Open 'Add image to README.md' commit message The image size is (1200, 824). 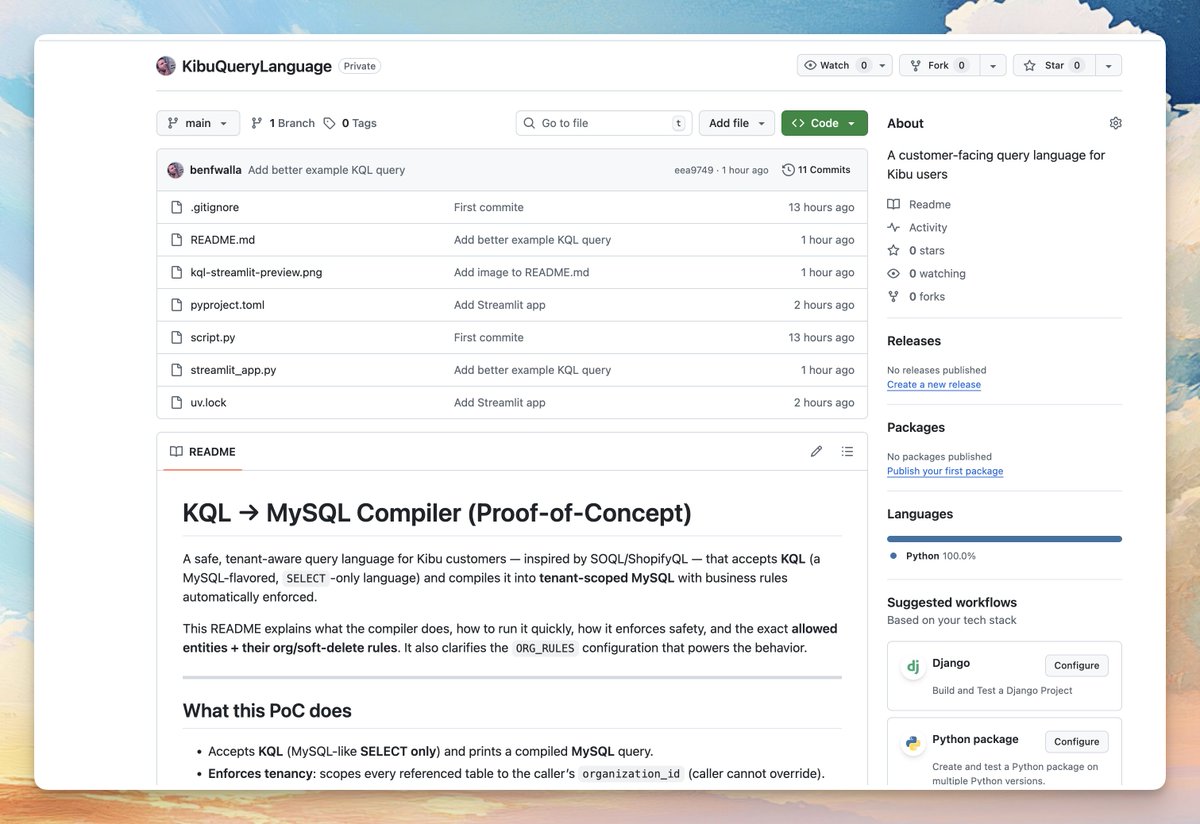(522, 272)
